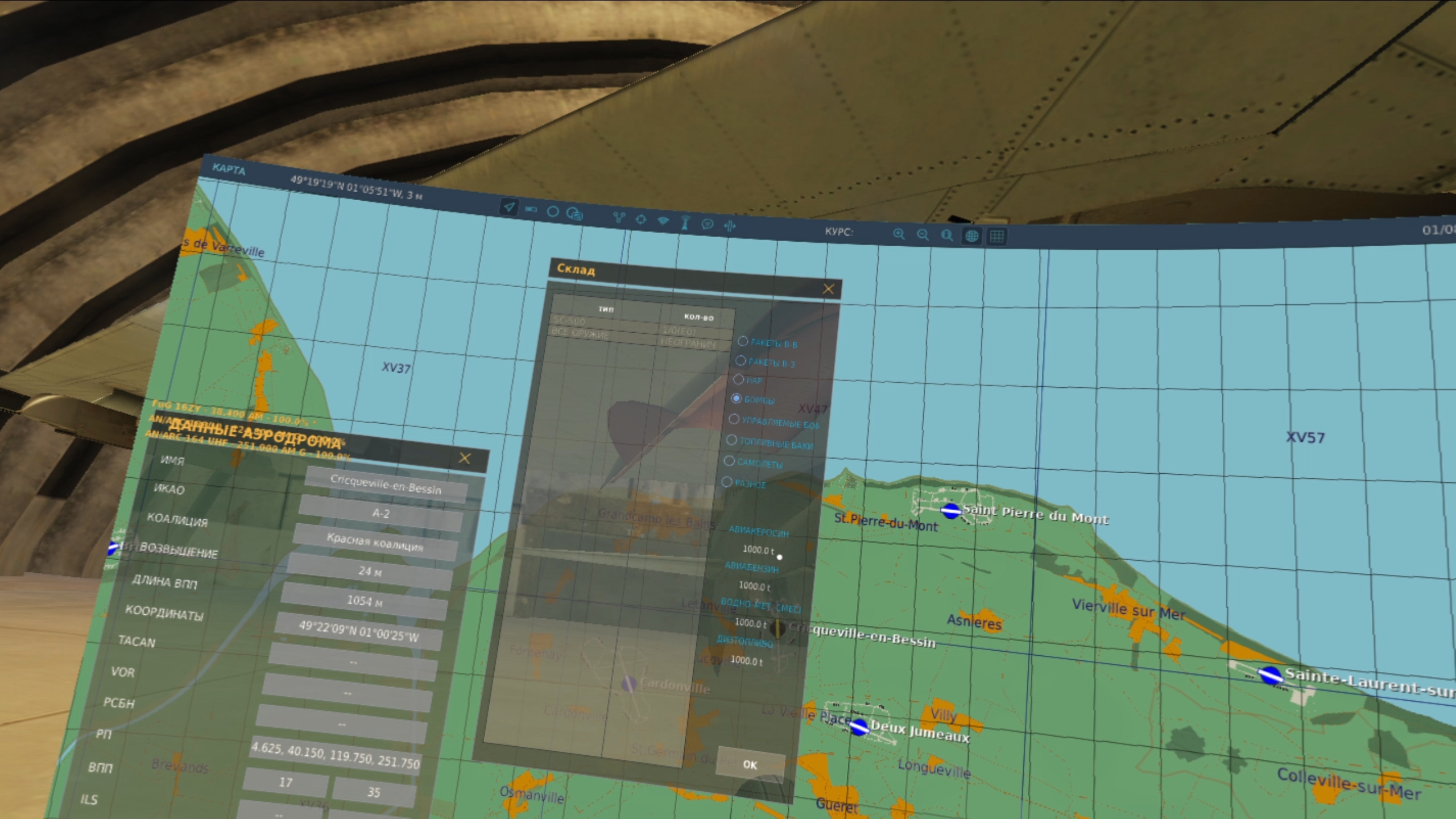The width and height of the screenshot is (1456, 819).
Task: Click the КУРС heading label
Action: (839, 231)
